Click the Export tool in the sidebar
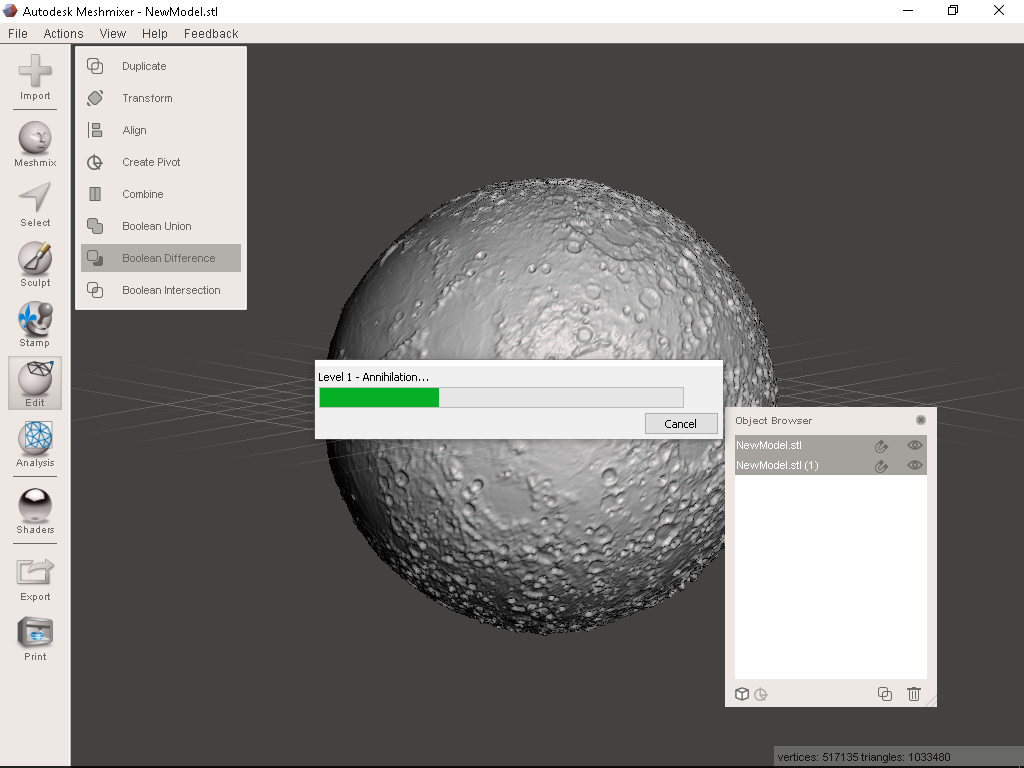The width and height of the screenshot is (1024, 768). tap(34, 572)
